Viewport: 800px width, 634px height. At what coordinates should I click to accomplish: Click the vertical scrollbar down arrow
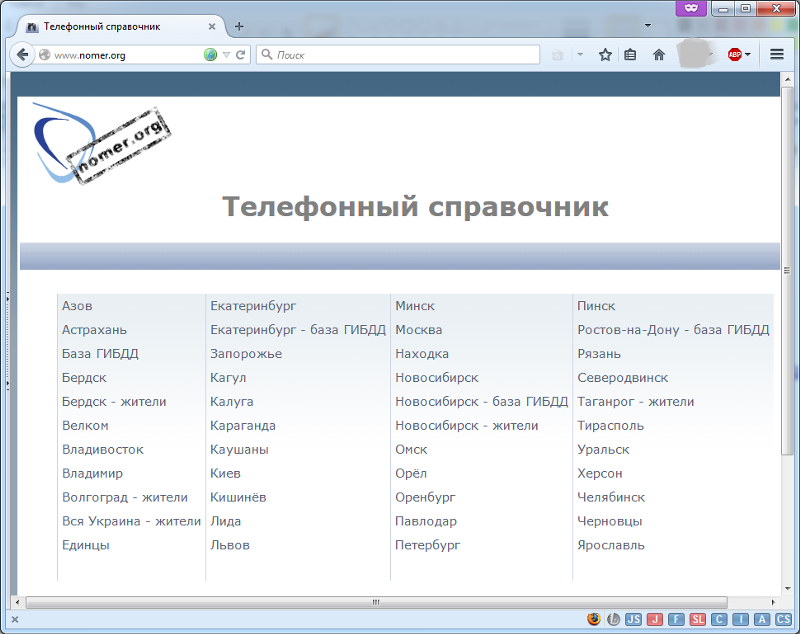point(787,588)
